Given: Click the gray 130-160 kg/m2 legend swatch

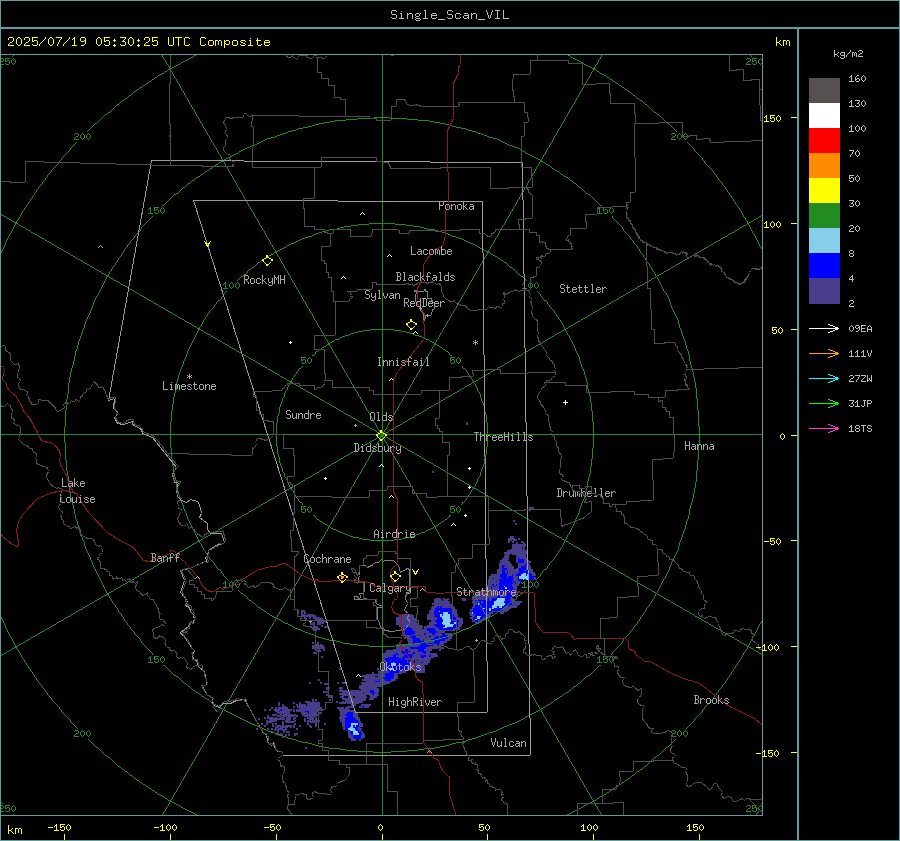Looking at the screenshot, I should 824,91.
